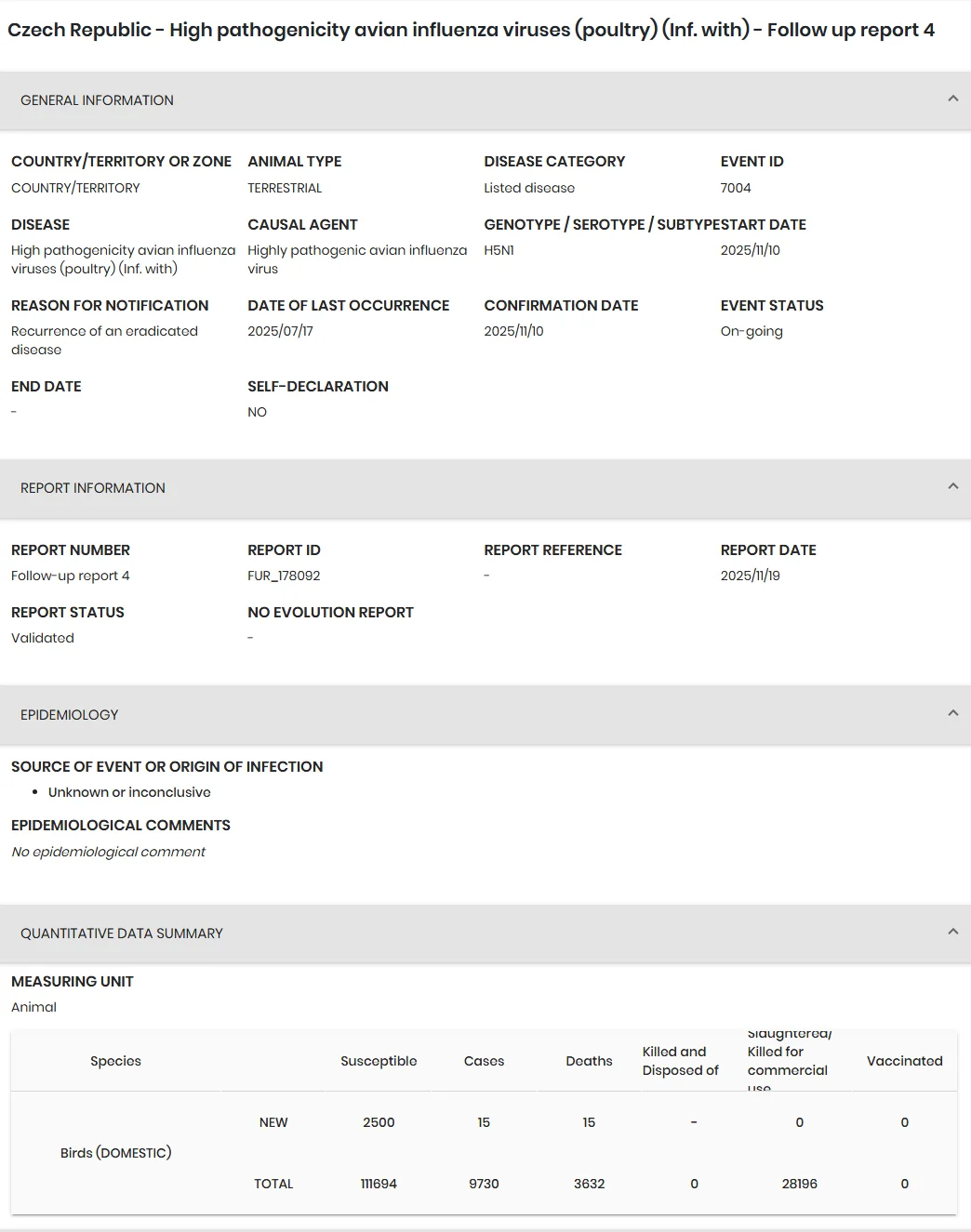This screenshot has width=971, height=1232.
Task: Click the Report ID FUR_178092
Action: [284, 576]
